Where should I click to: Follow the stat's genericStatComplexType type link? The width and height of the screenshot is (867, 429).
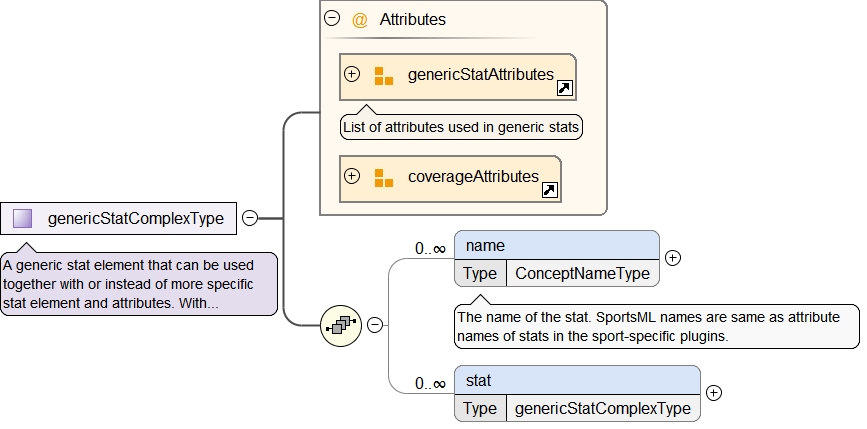pos(602,408)
